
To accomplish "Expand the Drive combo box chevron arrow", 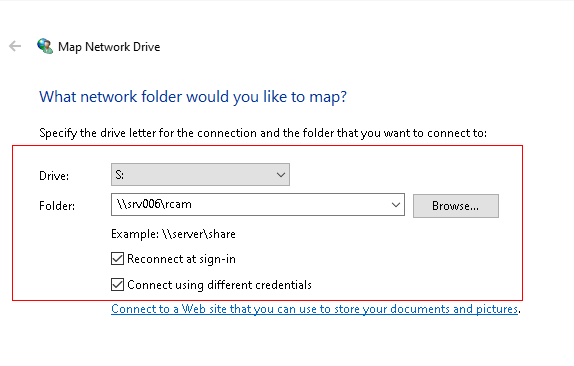I will (281, 175).
